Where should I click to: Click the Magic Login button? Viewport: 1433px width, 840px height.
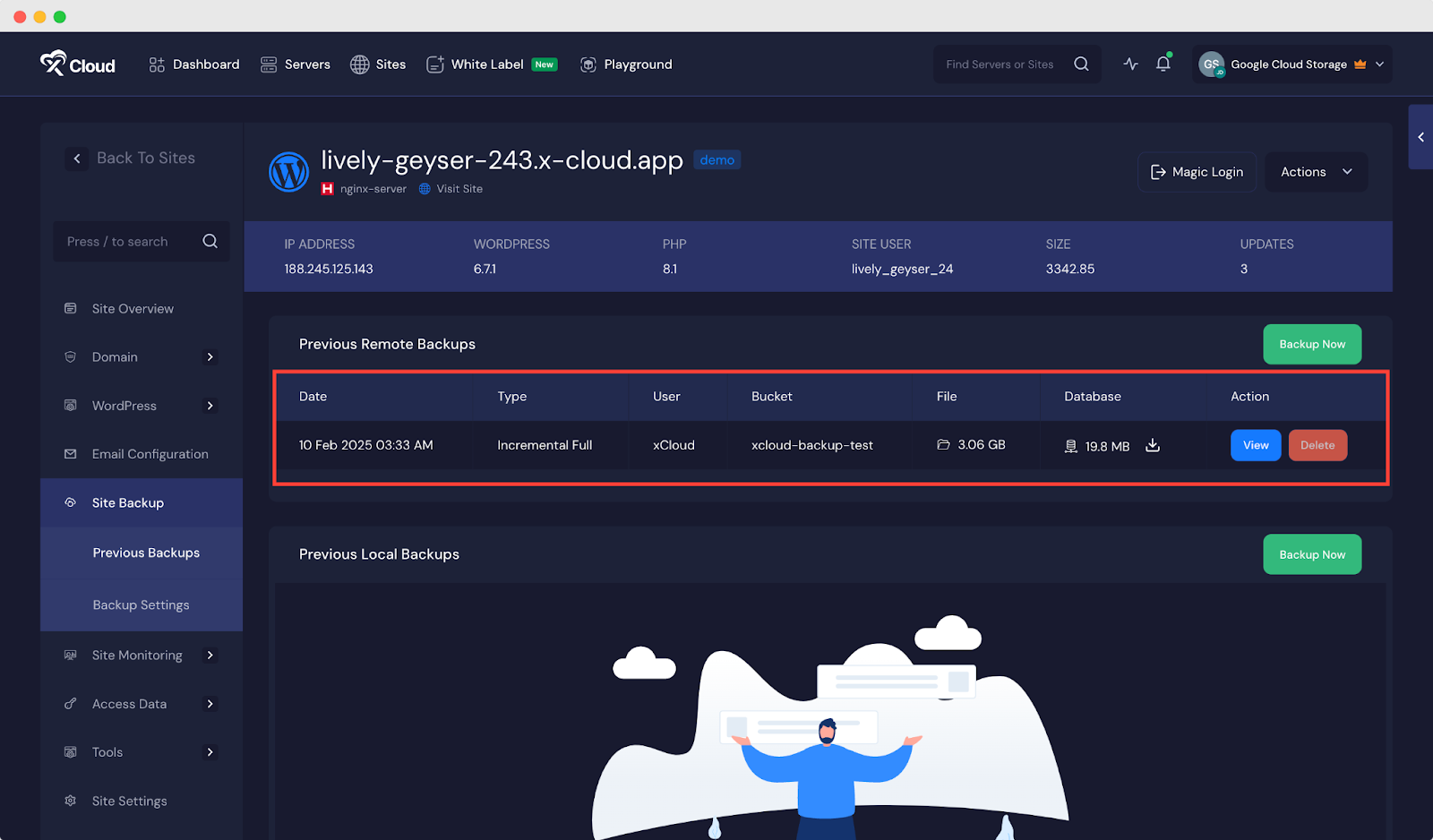tap(1197, 171)
